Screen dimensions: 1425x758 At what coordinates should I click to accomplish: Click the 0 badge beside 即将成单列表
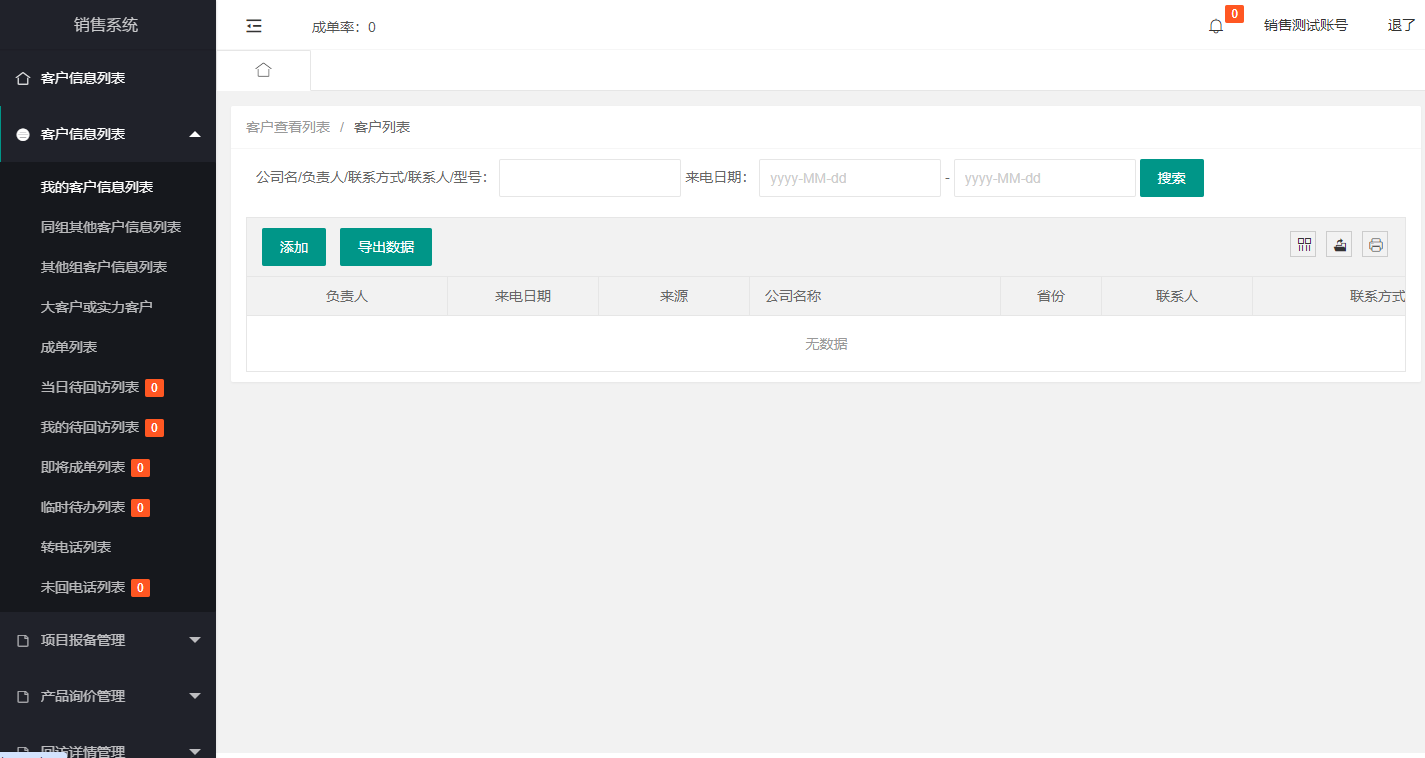[140, 468]
